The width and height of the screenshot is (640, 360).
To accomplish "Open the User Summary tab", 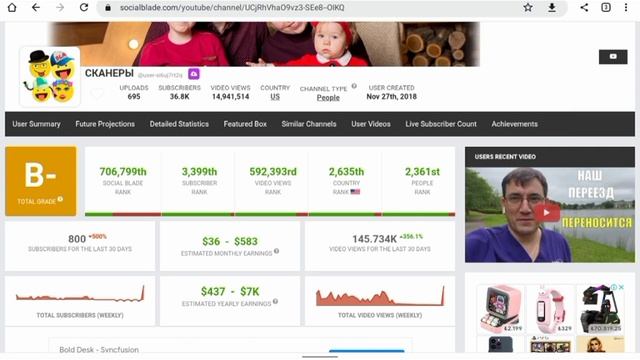I will point(36,124).
